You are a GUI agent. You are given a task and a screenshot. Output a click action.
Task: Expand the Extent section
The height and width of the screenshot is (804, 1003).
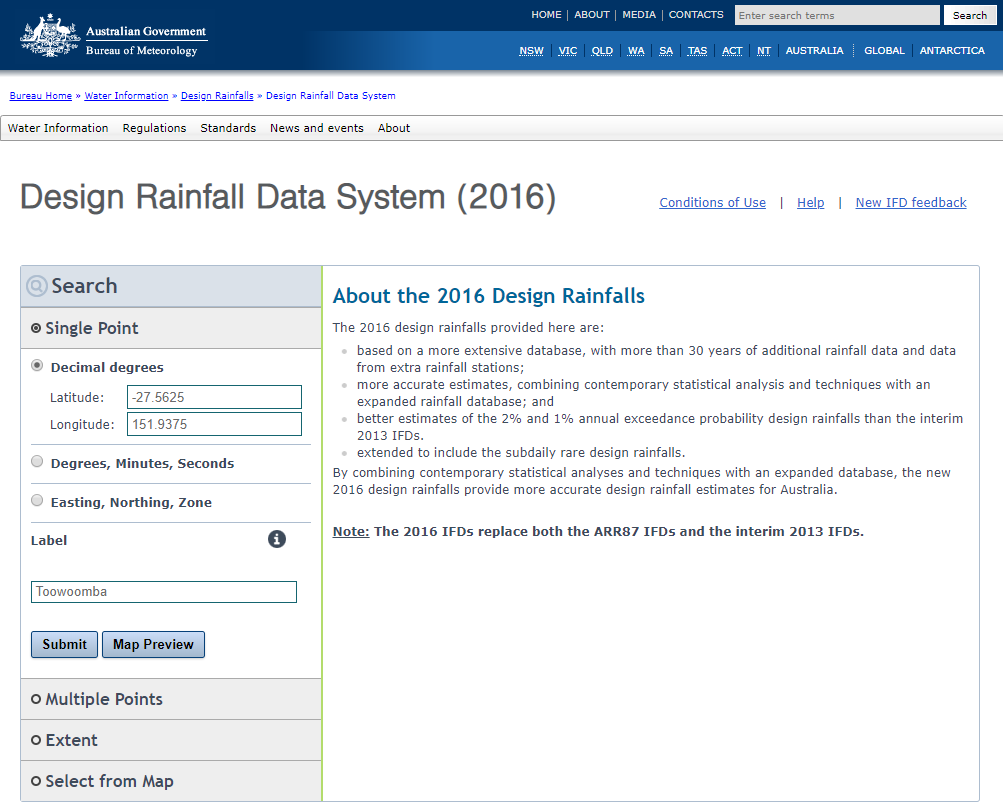(171, 740)
